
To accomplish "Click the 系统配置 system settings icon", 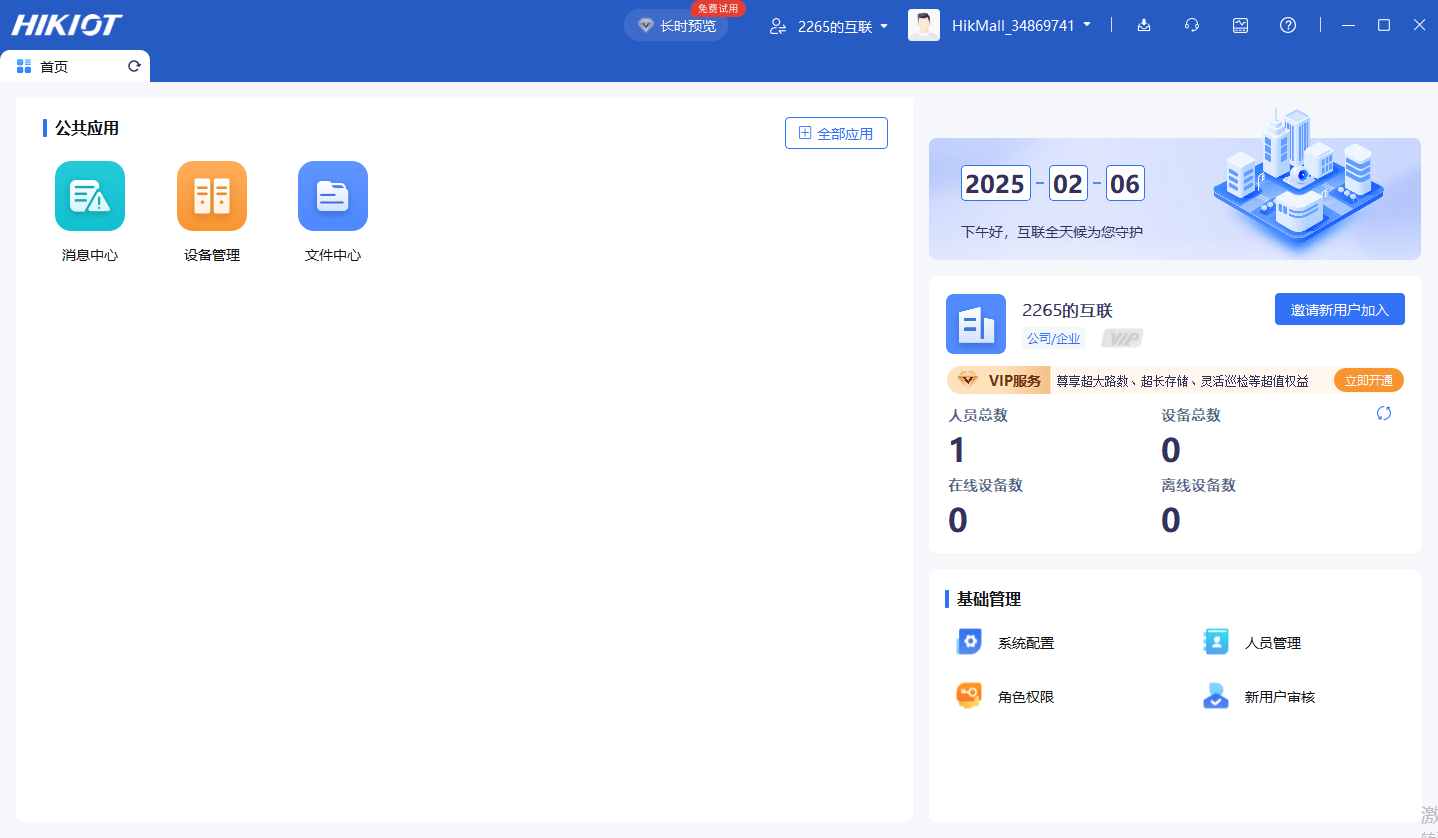I will 969,642.
